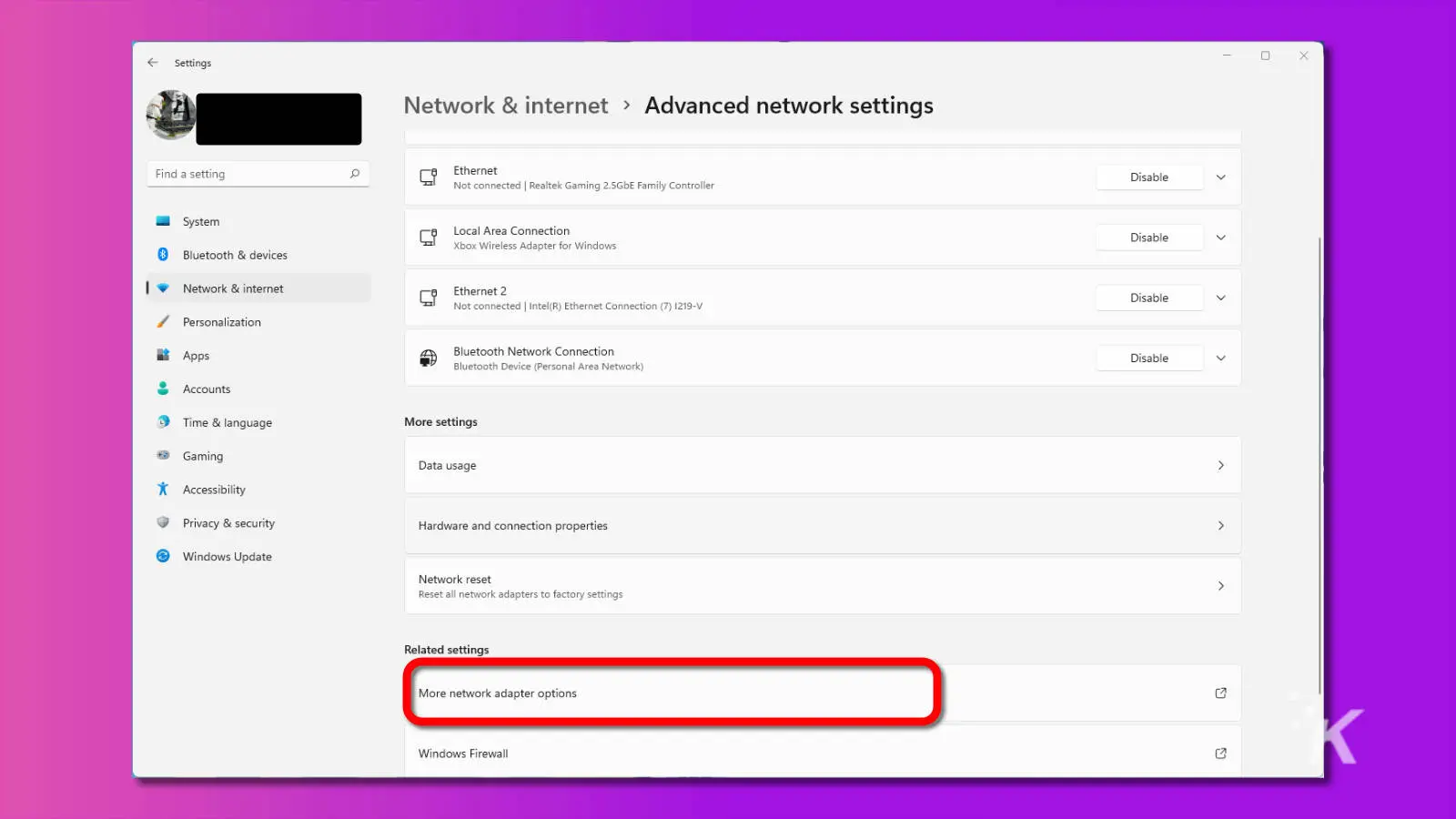Image resolution: width=1456 pixels, height=819 pixels.
Task: Open Bluetooth & devices category
Action: (258, 255)
